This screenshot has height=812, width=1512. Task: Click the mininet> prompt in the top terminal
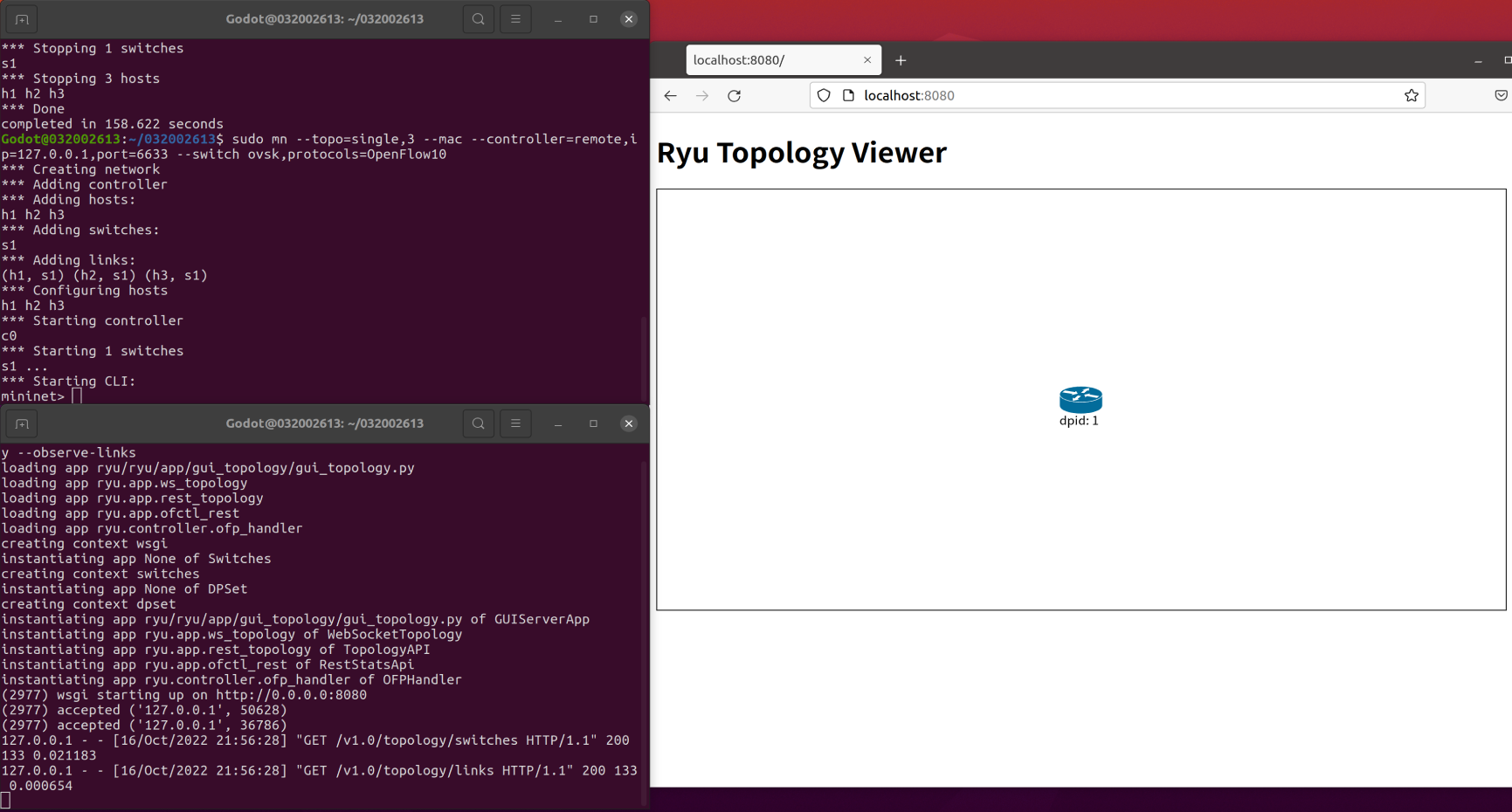click(x=33, y=396)
